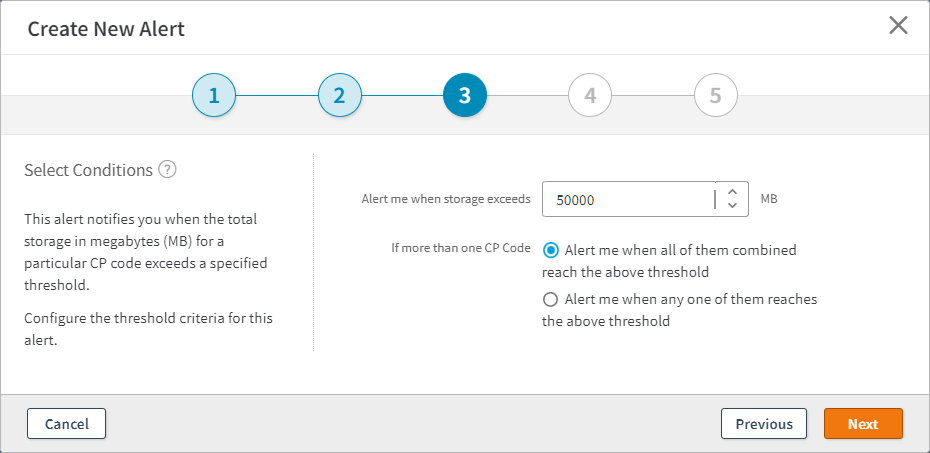930x453 pixels.
Task: Choose 'any one of them reaches' radio
Action: tap(551, 299)
